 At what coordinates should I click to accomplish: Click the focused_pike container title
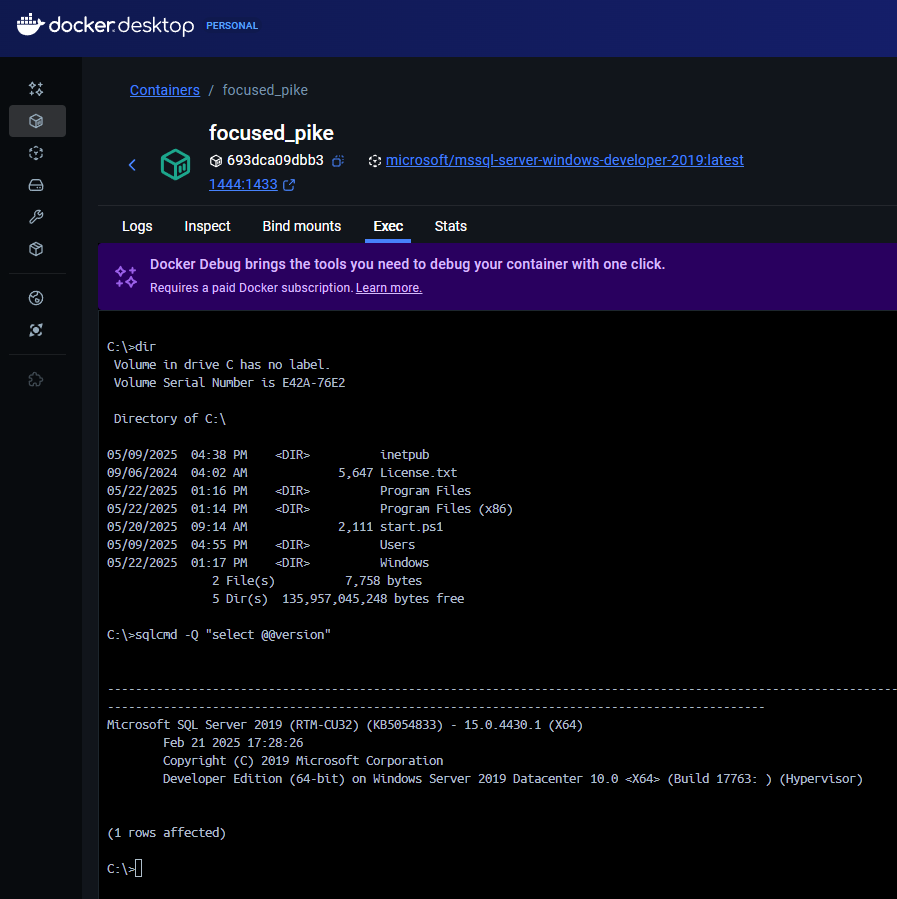271,133
